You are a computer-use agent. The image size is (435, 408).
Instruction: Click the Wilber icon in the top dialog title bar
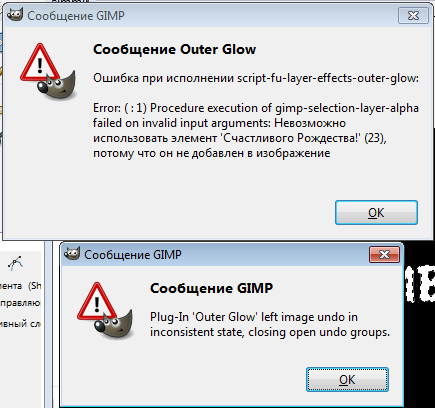point(15,15)
